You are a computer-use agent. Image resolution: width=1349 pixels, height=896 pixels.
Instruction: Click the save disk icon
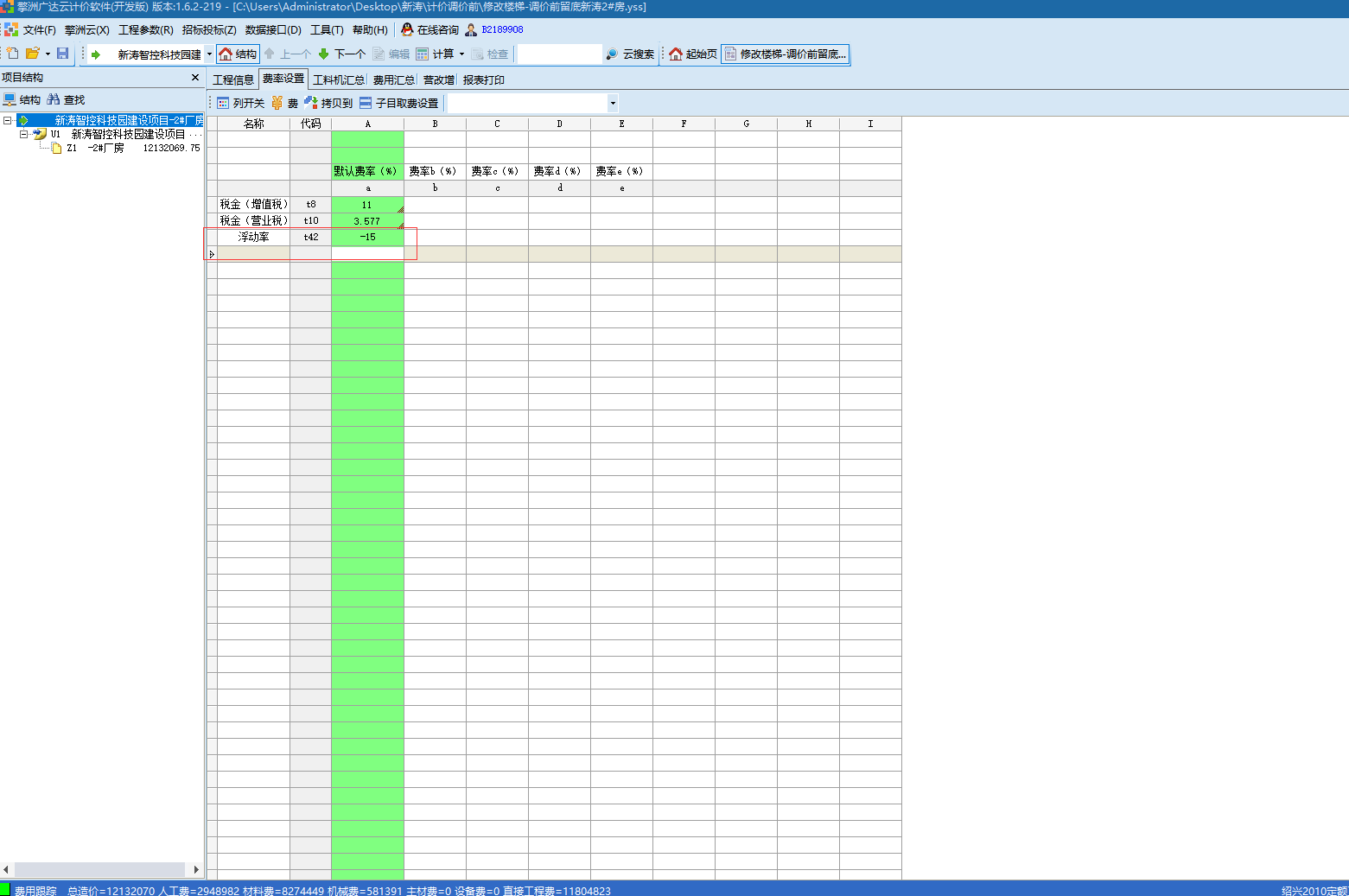click(62, 54)
